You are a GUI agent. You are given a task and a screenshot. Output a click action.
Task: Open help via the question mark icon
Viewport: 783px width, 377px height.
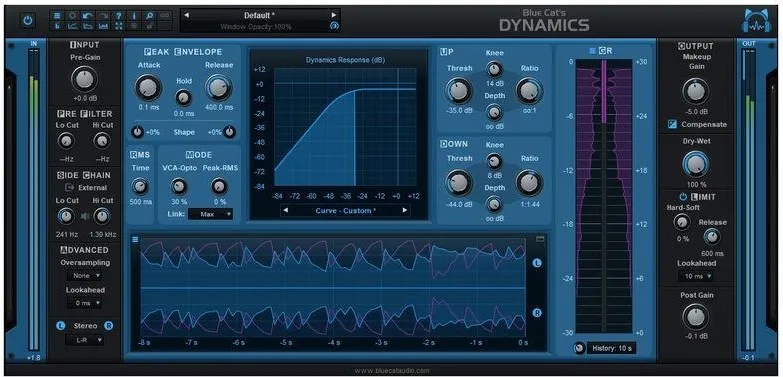click(119, 15)
